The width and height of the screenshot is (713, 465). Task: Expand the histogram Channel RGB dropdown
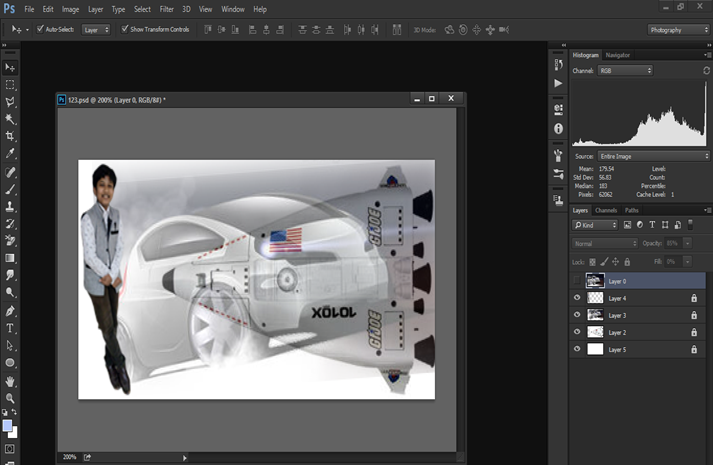[626, 71]
